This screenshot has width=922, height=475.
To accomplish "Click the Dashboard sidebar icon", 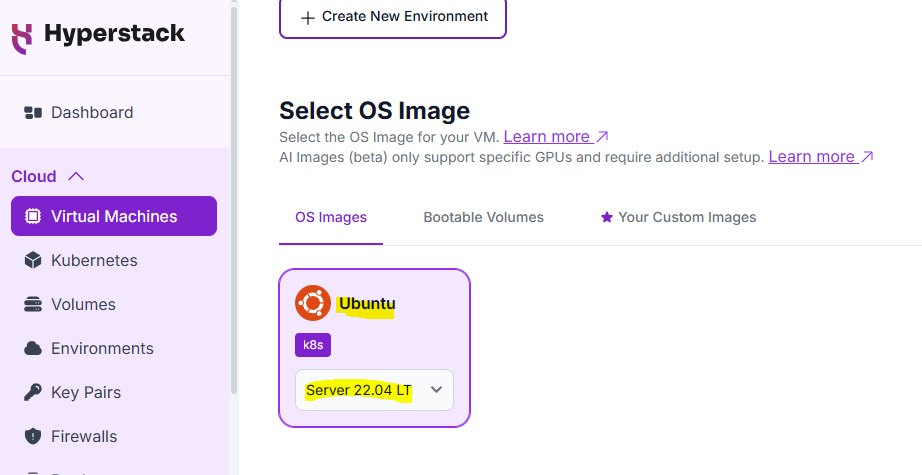I will (32, 113).
